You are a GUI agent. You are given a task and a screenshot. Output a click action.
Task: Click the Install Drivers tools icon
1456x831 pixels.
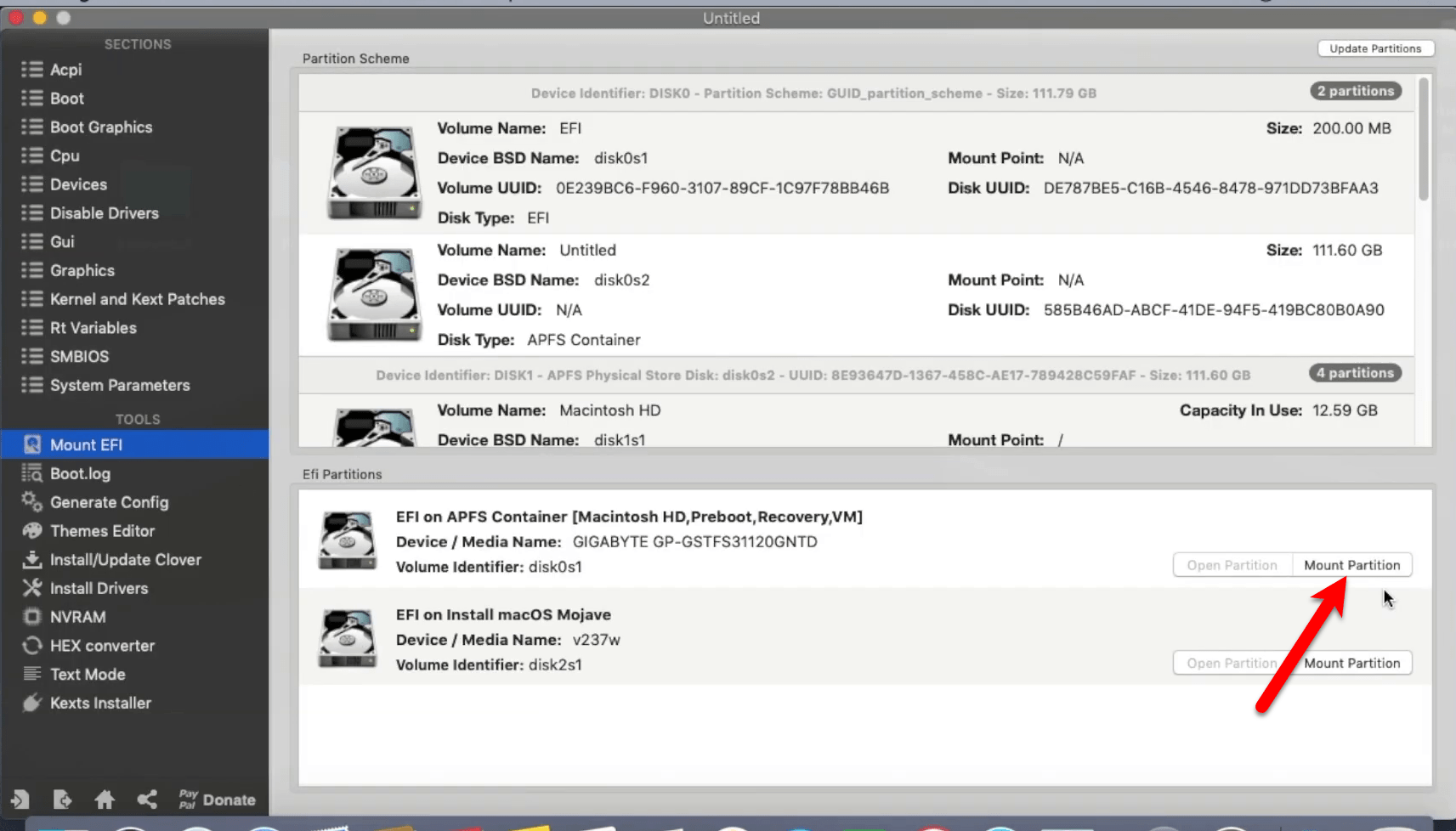click(32, 588)
